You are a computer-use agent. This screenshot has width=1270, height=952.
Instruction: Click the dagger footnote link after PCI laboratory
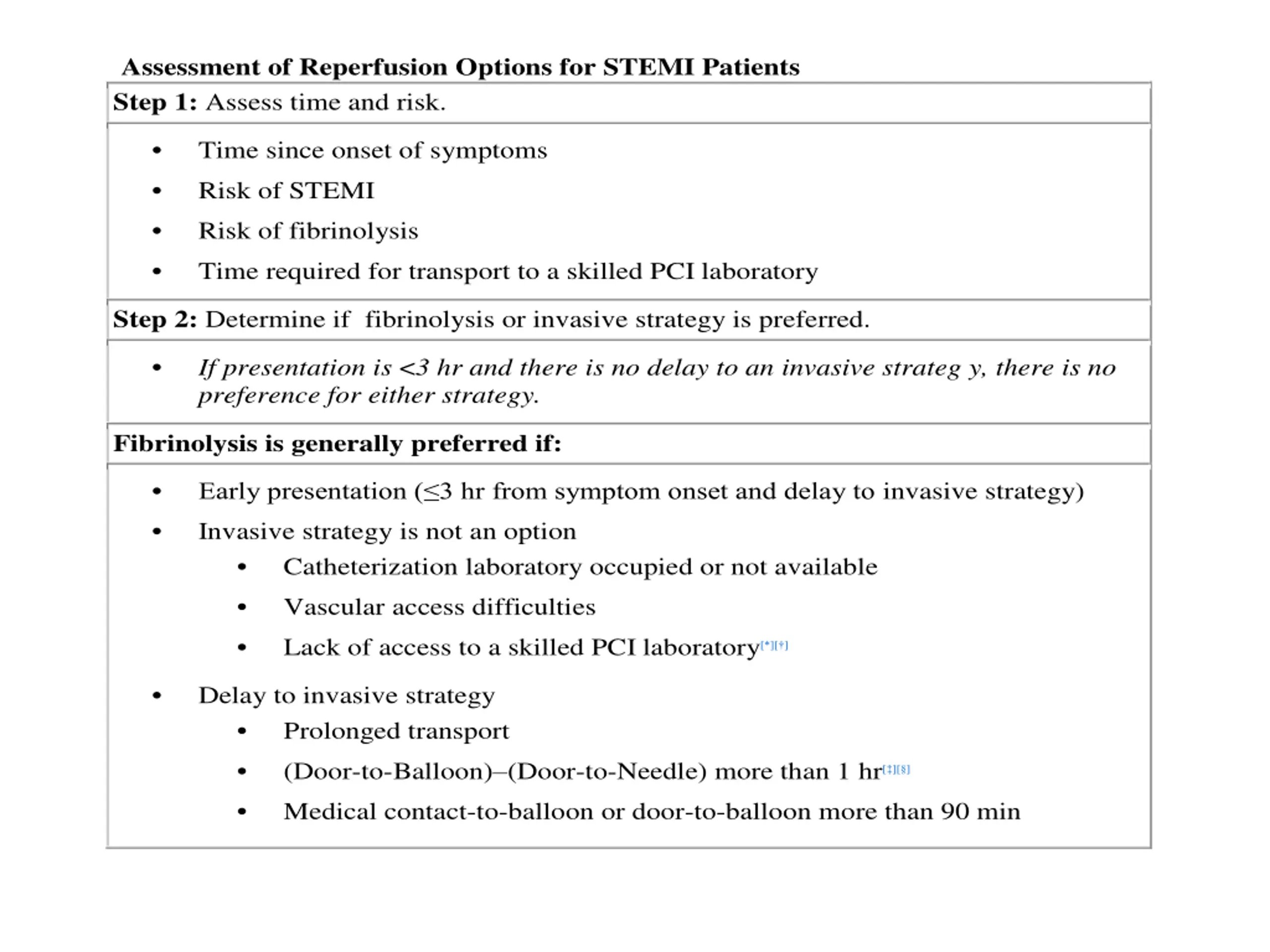pyautogui.click(x=781, y=645)
